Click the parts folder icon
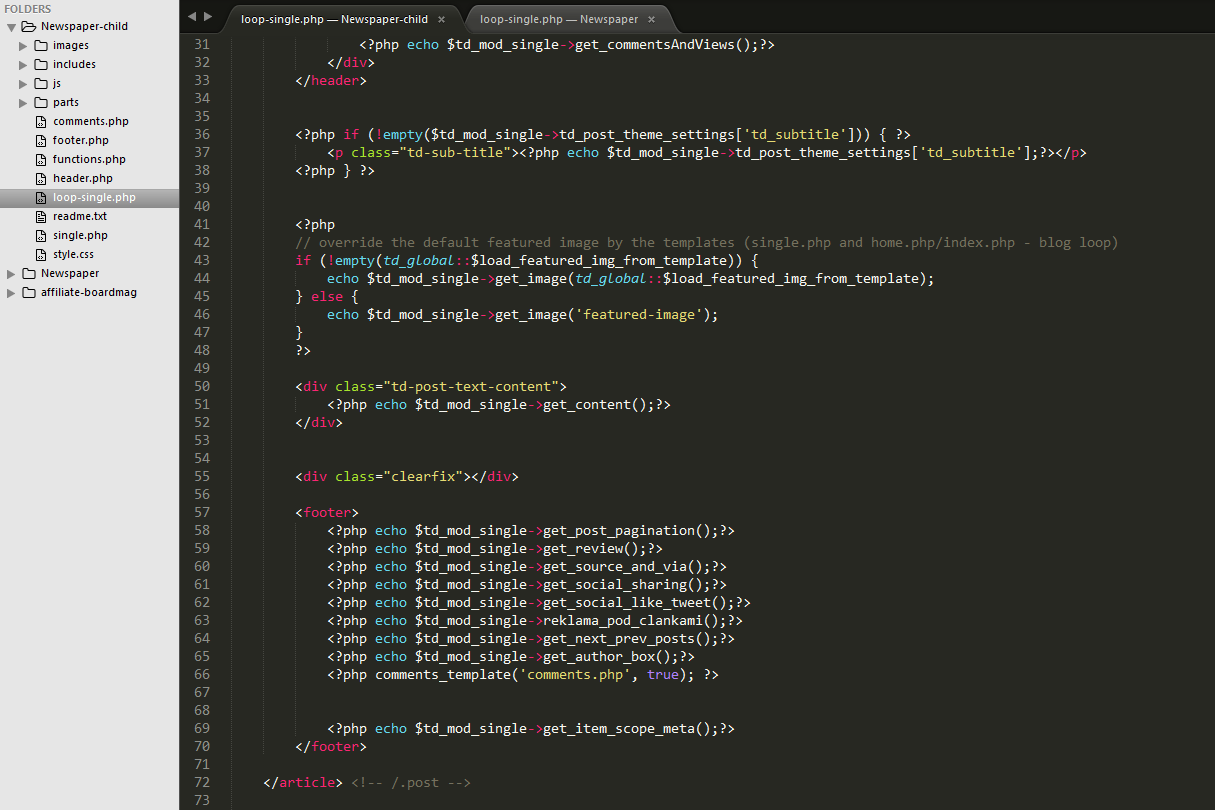This screenshot has height=810, width=1215. point(41,103)
